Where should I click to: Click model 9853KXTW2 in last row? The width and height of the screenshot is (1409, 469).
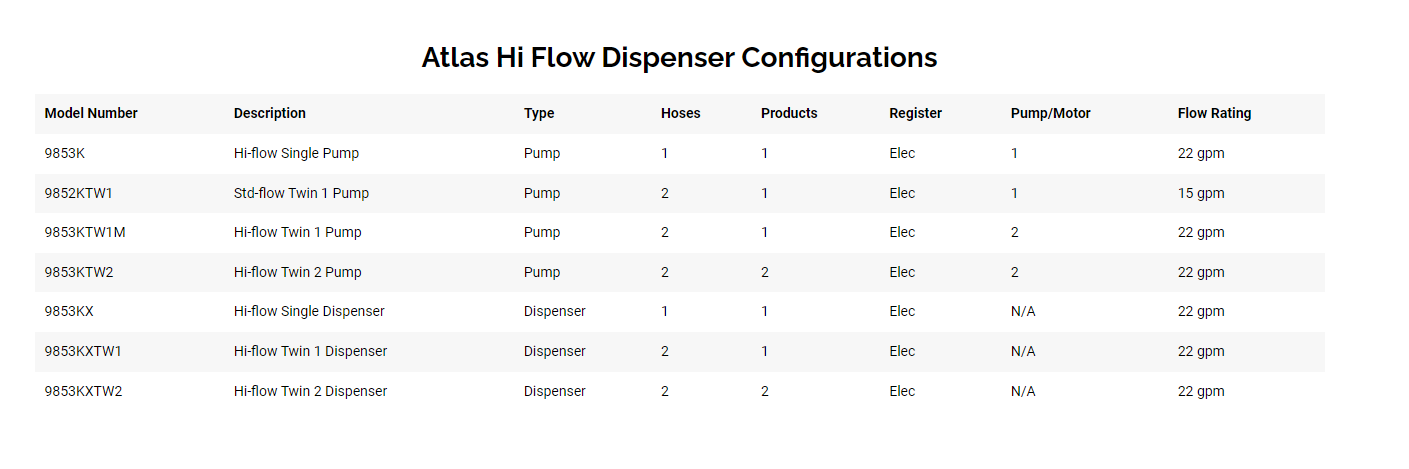point(83,391)
